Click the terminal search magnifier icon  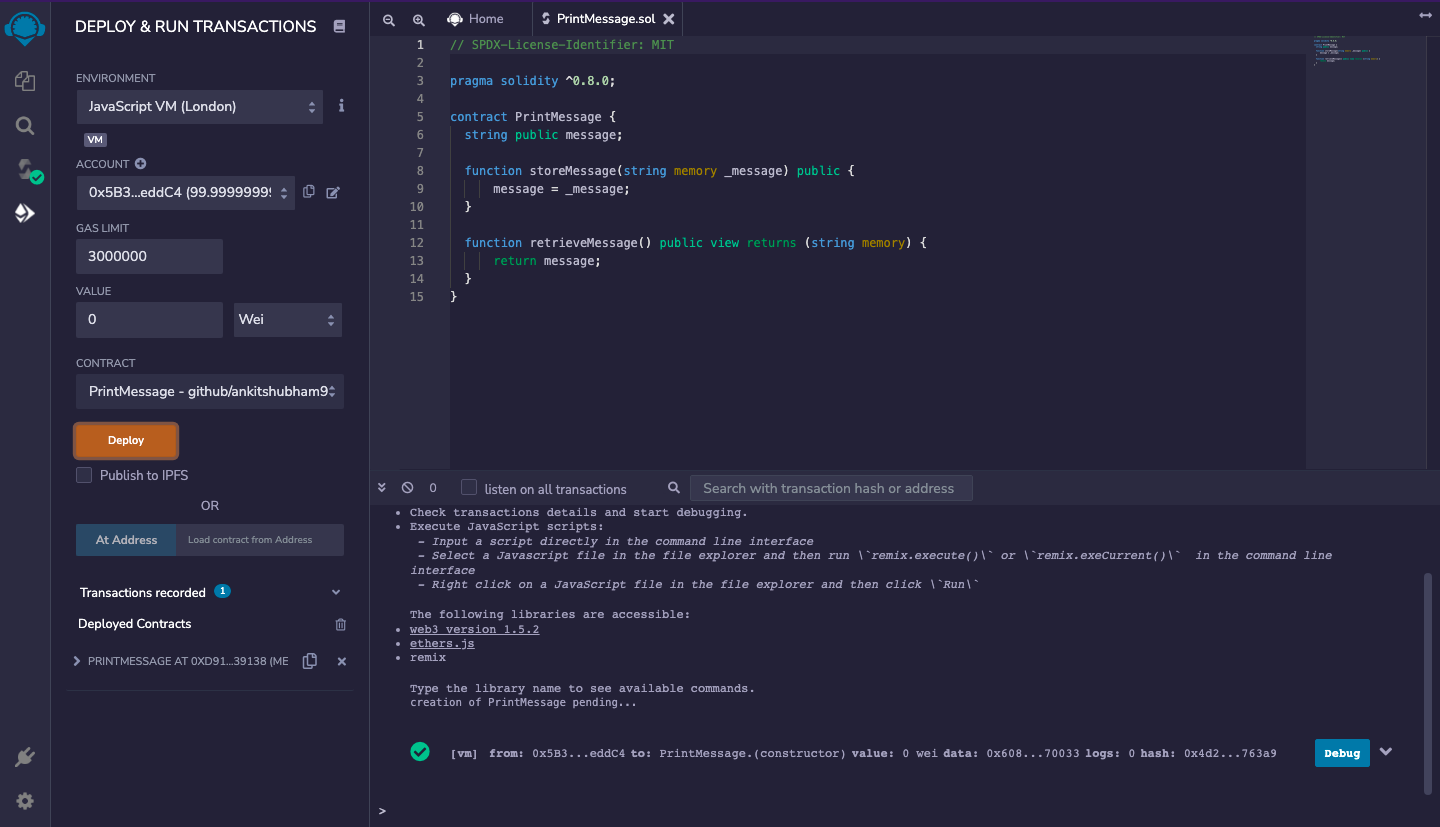[x=674, y=488]
